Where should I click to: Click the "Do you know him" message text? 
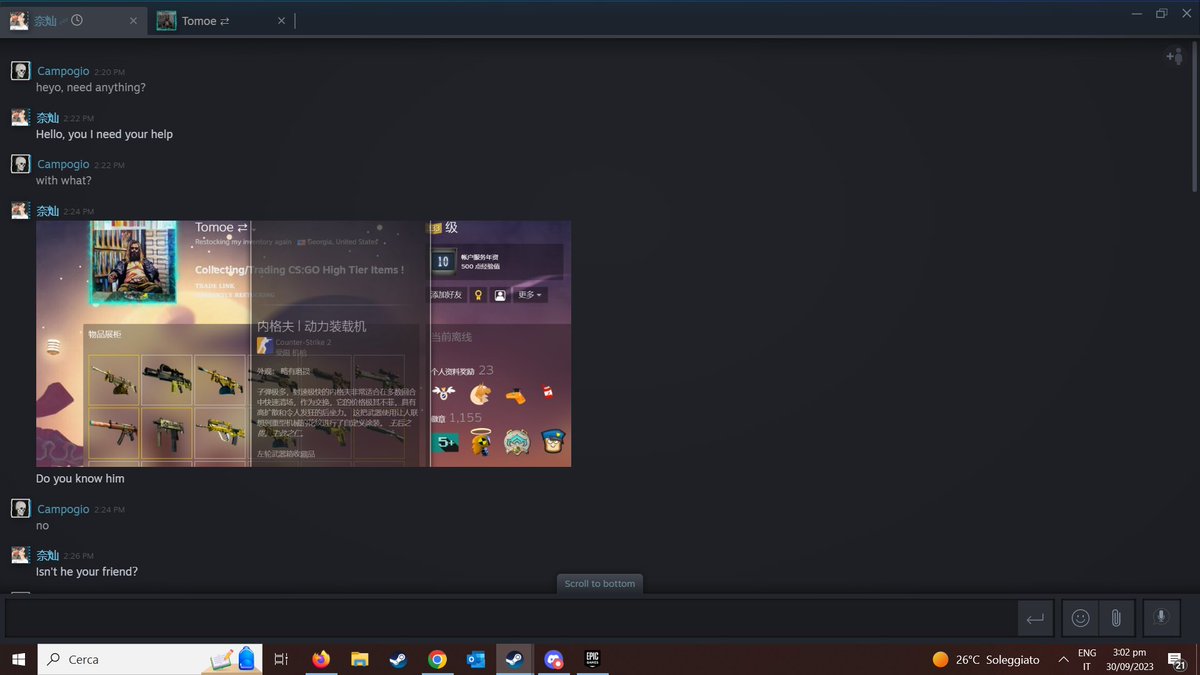(80, 478)
